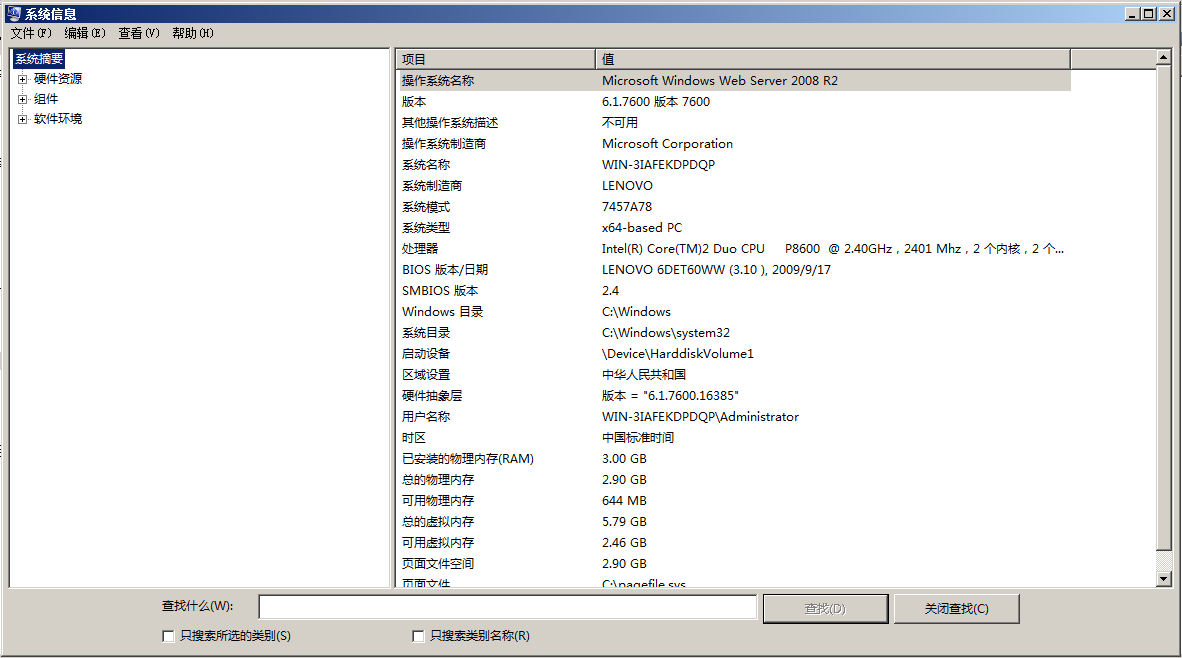The height and width of the screenshot is (658, 1182).
Task: Select the 系统模式 row label
Action: point(426,207)
